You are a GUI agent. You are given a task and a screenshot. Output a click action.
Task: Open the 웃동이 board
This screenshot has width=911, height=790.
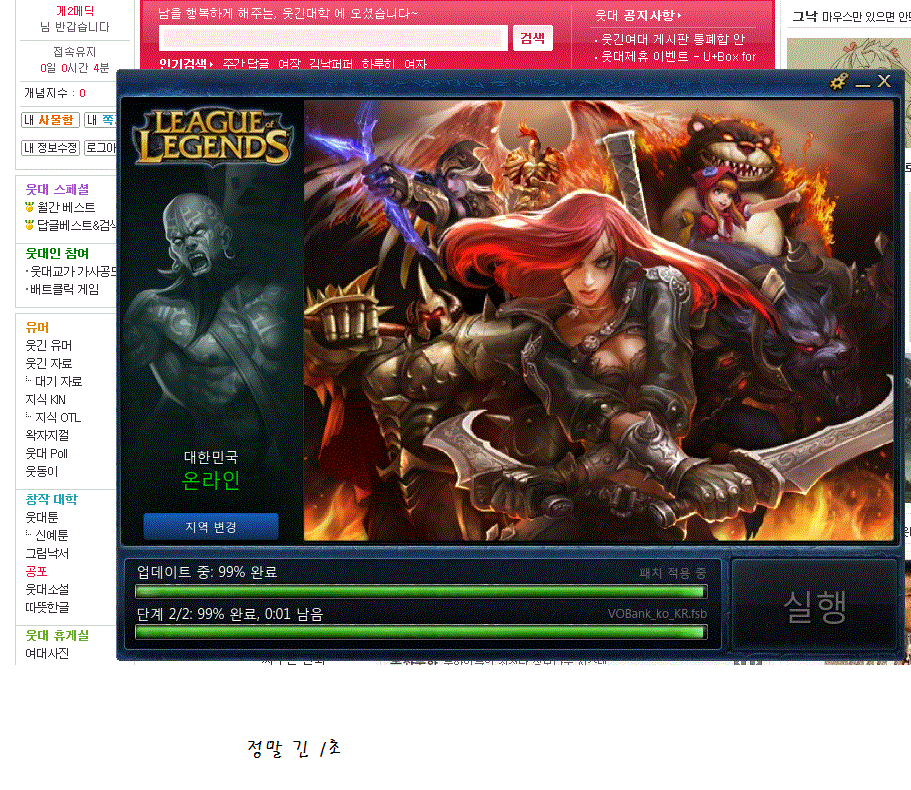coord(42,471)
